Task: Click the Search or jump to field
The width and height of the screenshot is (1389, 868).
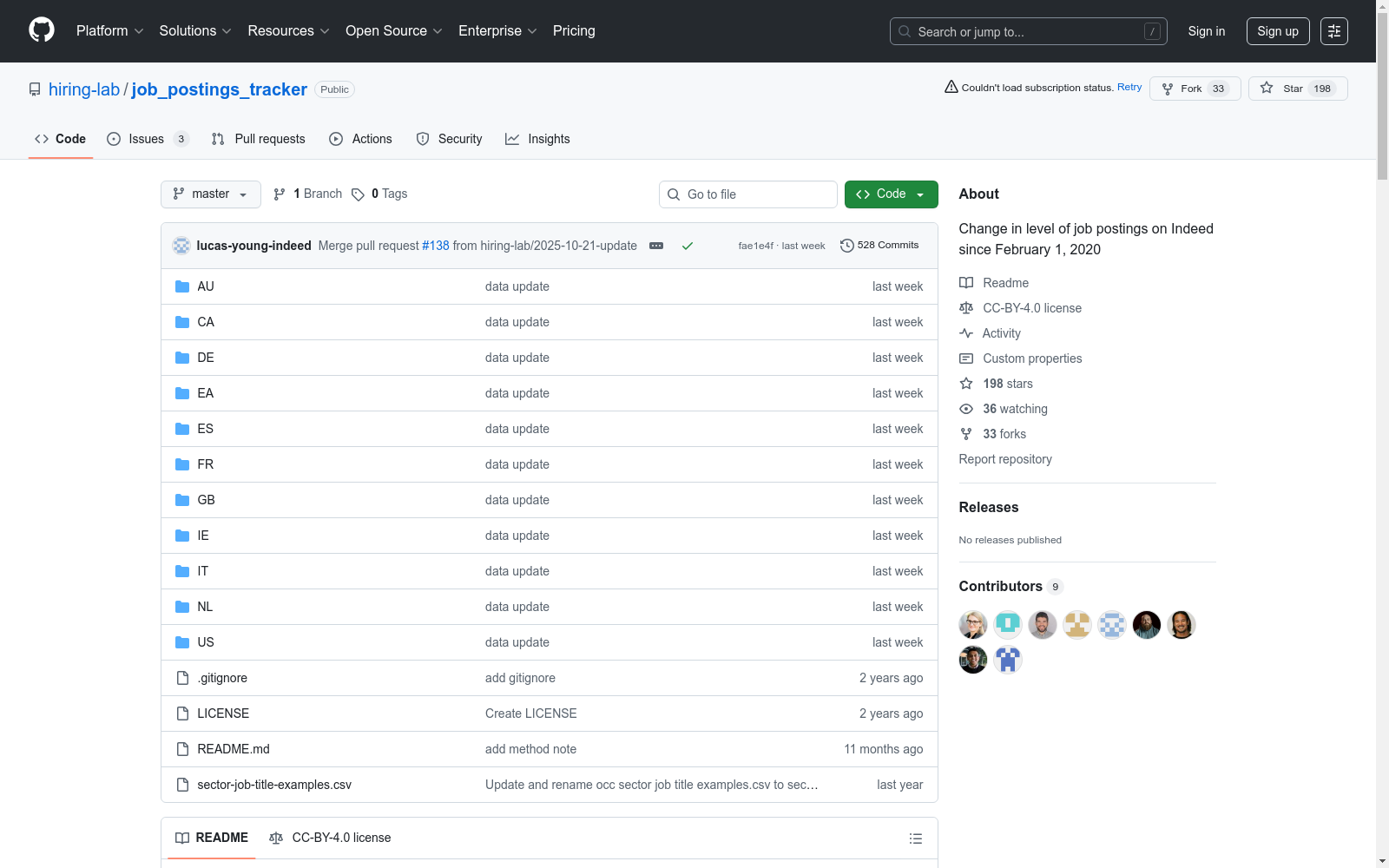Action: point(1029,31)
